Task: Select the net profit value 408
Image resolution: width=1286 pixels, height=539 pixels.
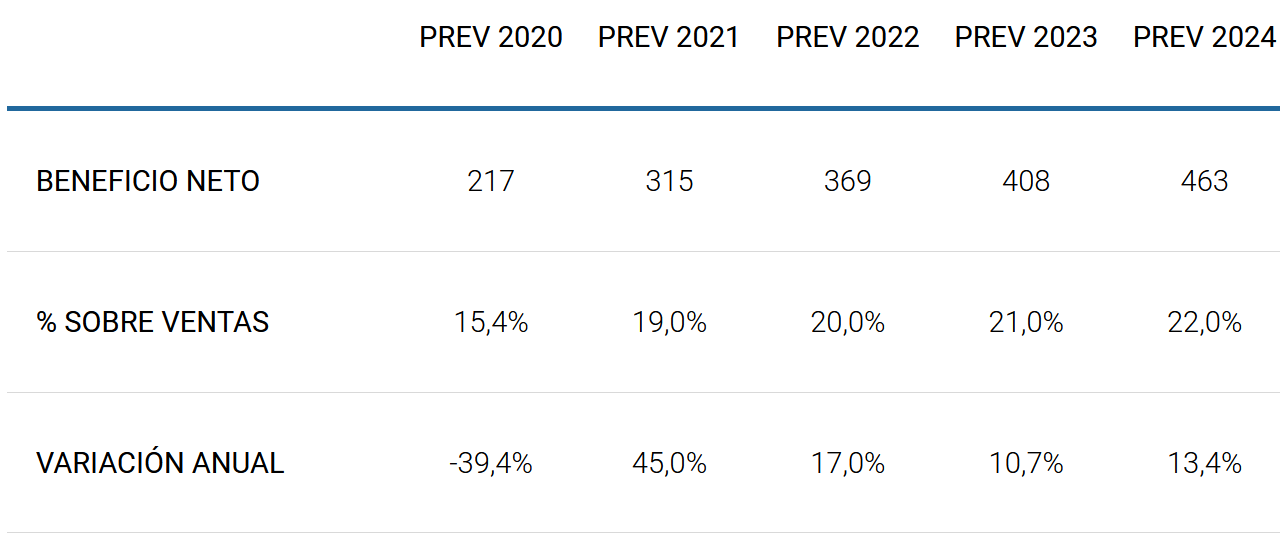Action: coord(1026,181)
